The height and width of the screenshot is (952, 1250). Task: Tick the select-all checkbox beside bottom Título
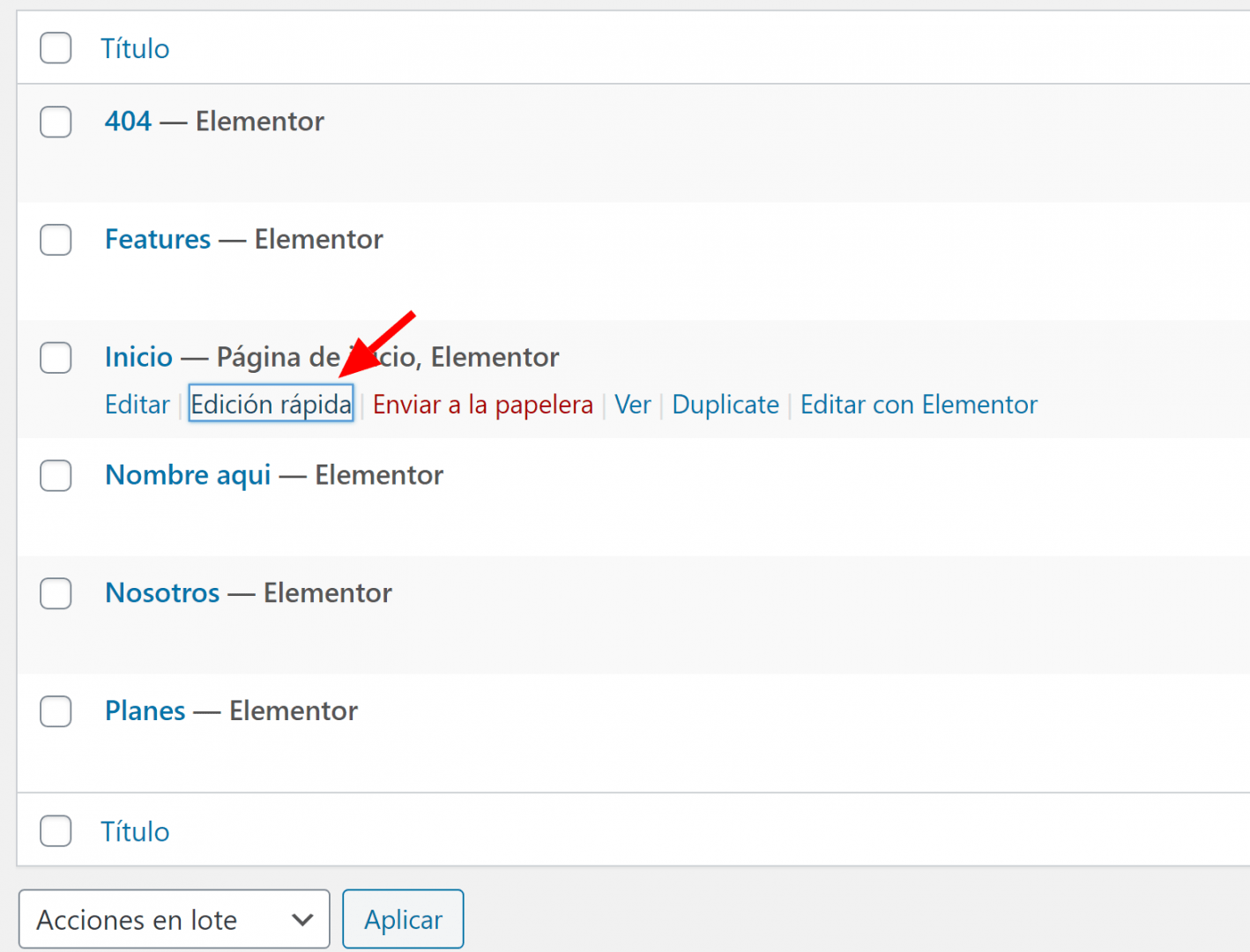click(56, 830)
